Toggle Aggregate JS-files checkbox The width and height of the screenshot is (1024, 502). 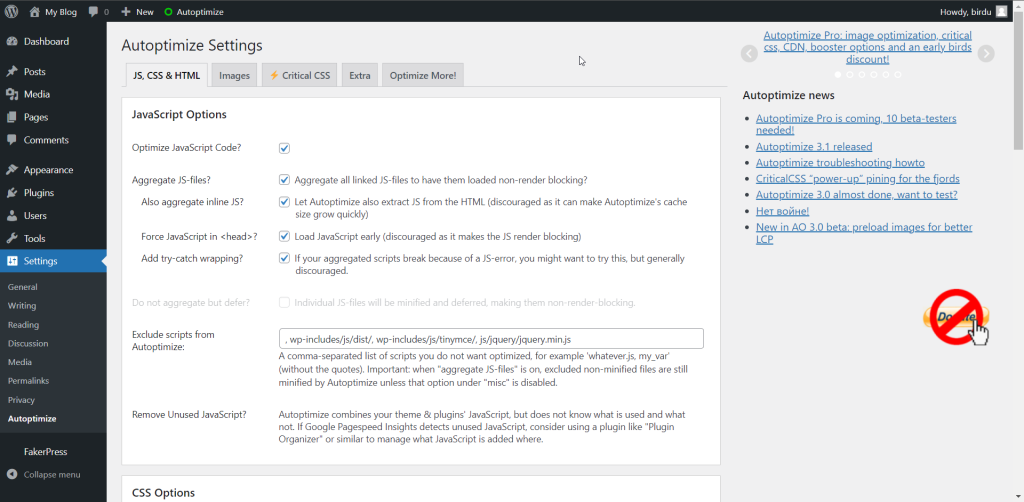284,180
